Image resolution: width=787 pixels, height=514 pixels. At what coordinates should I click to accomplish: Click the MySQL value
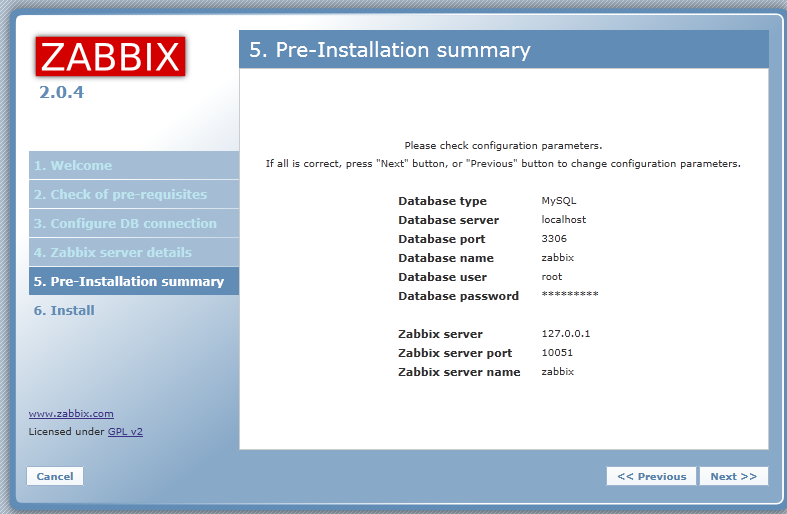pyautogui.click(x=559, y=201)
